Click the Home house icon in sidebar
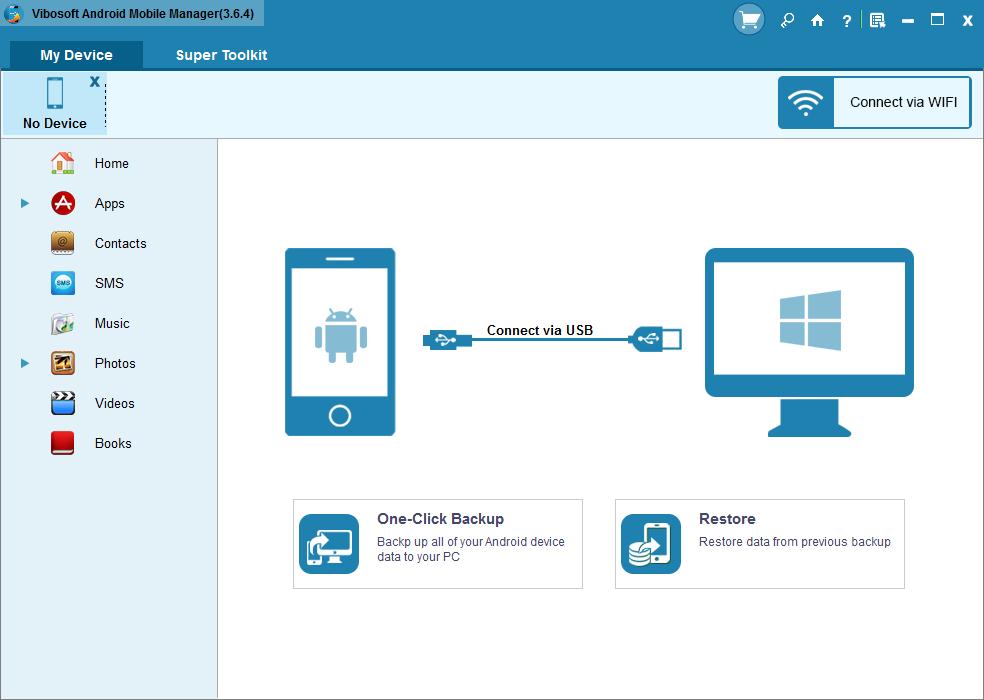Viewport: 984px width, 700px height. pos(63,163)
